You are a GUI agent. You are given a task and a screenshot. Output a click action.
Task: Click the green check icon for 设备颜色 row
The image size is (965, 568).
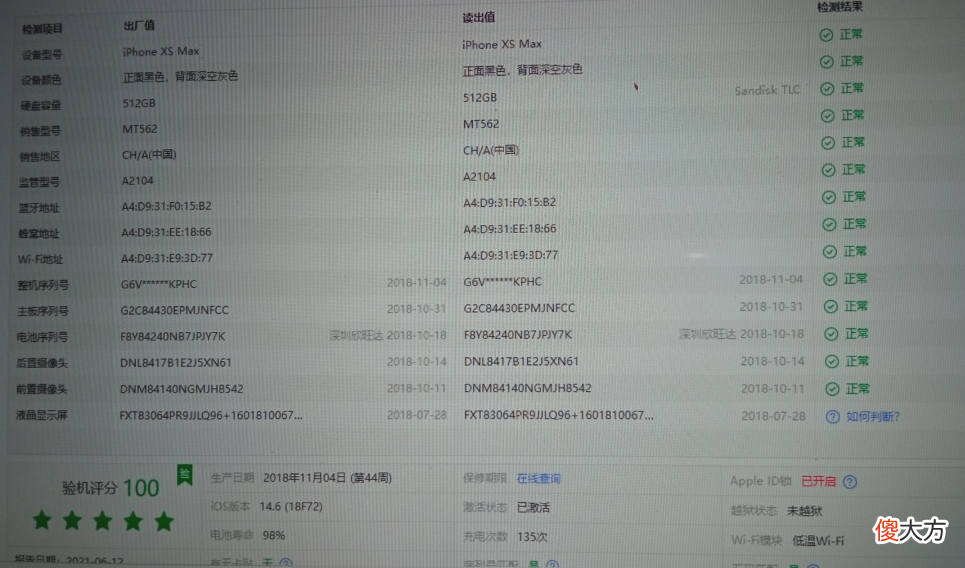[827, 62]
